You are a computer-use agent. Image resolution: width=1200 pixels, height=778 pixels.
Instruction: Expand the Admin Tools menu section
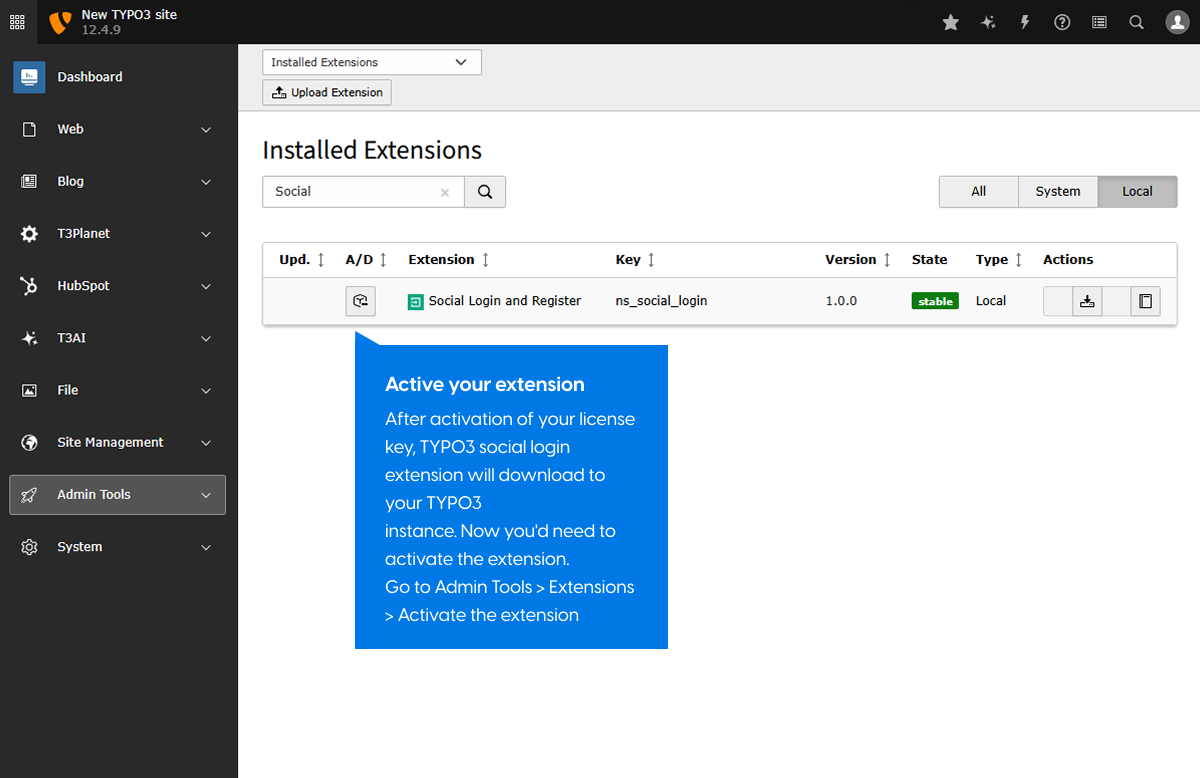[x=117, y=495]
